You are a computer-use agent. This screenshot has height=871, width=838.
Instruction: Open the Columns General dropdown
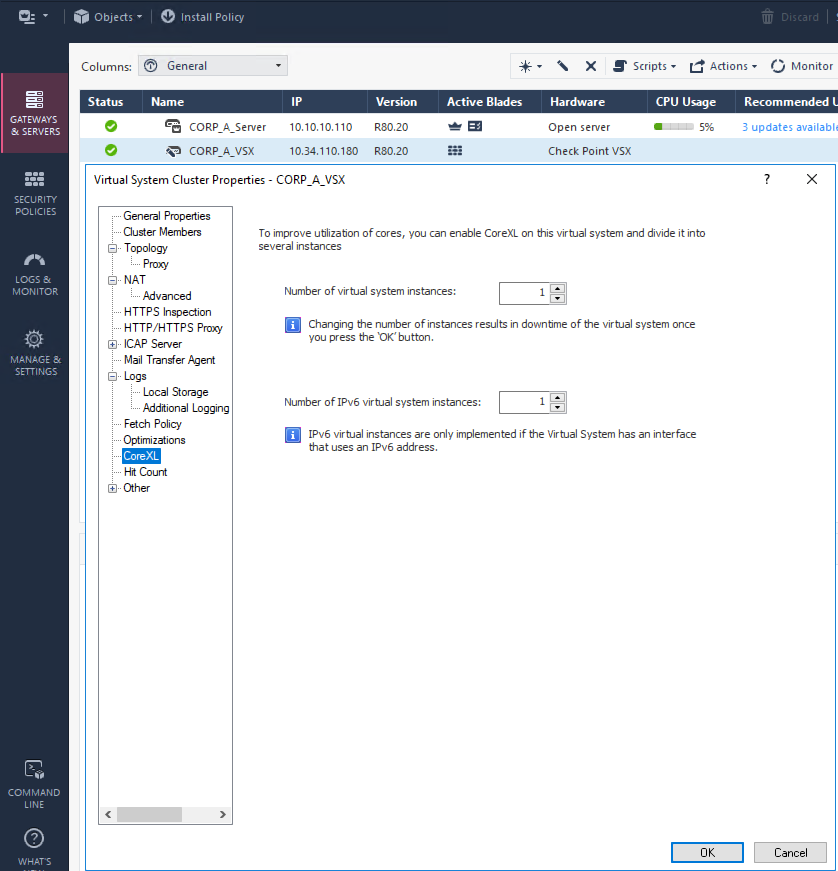click(x=213, y=66)
